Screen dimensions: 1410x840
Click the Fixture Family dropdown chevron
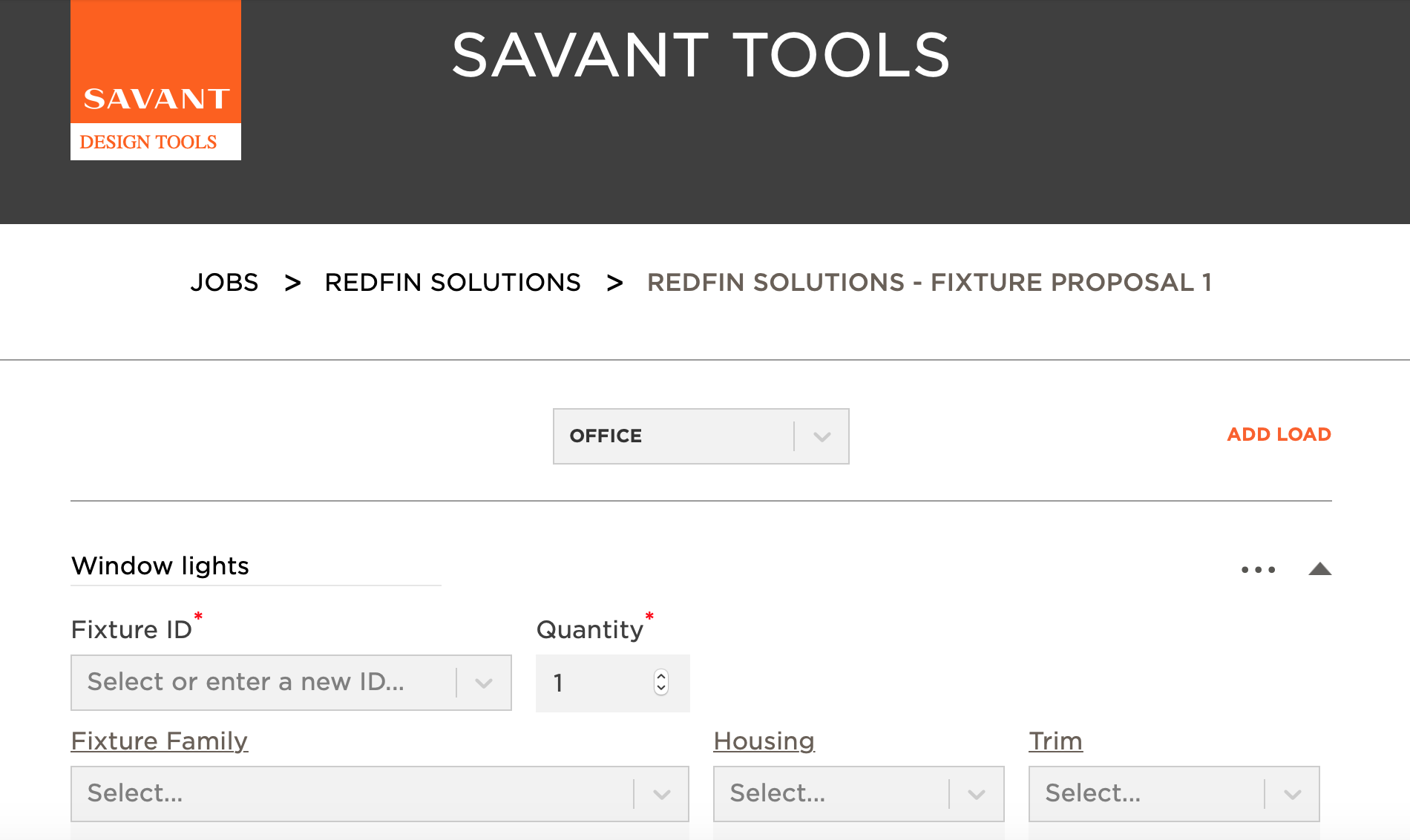660,793
